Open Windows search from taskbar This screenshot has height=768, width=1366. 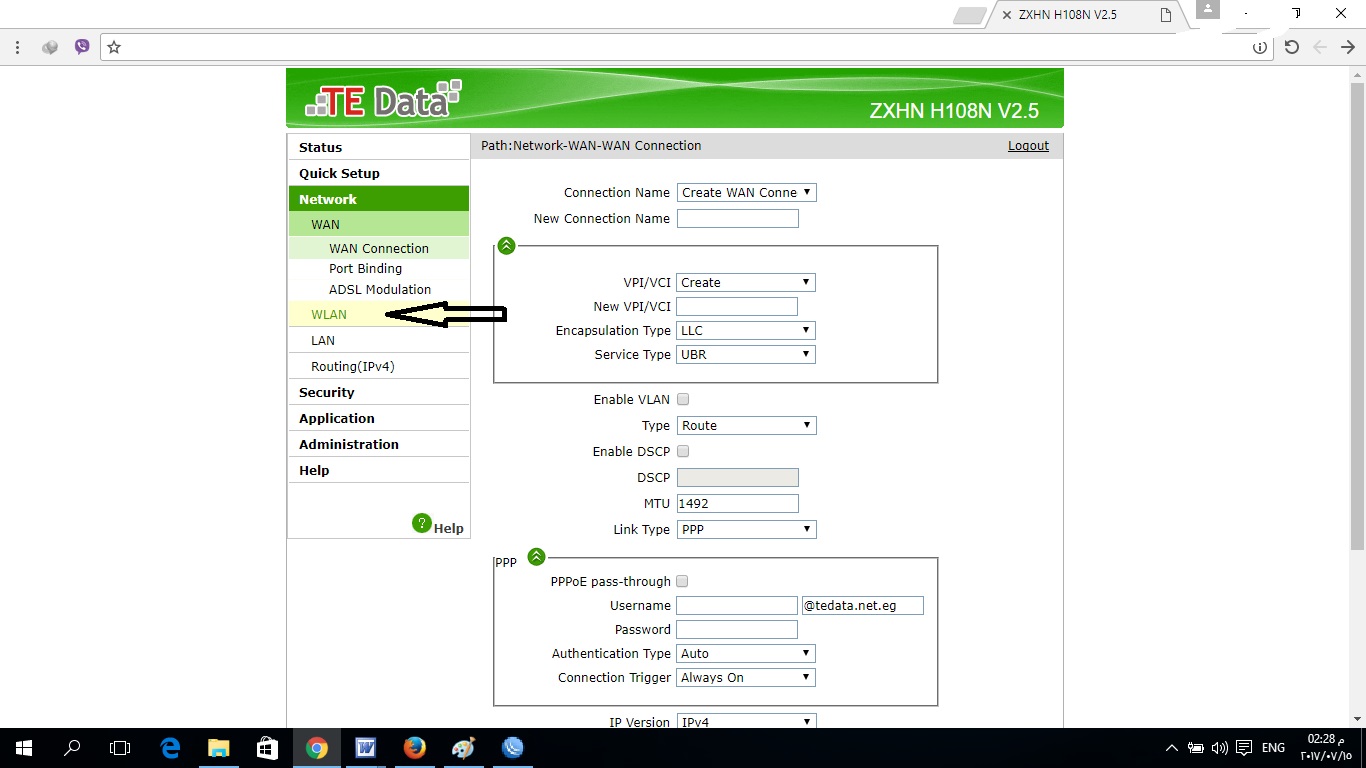[x=72, y=747]
